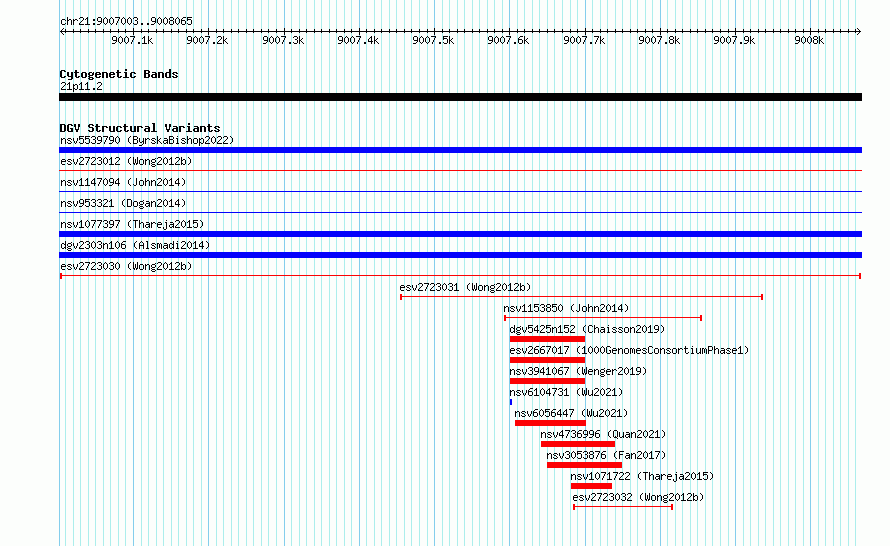The height and width of the screenshot is (546, 890).
Task: Click the 9007.1k ruler tick label
Action: tap(132, 40)
